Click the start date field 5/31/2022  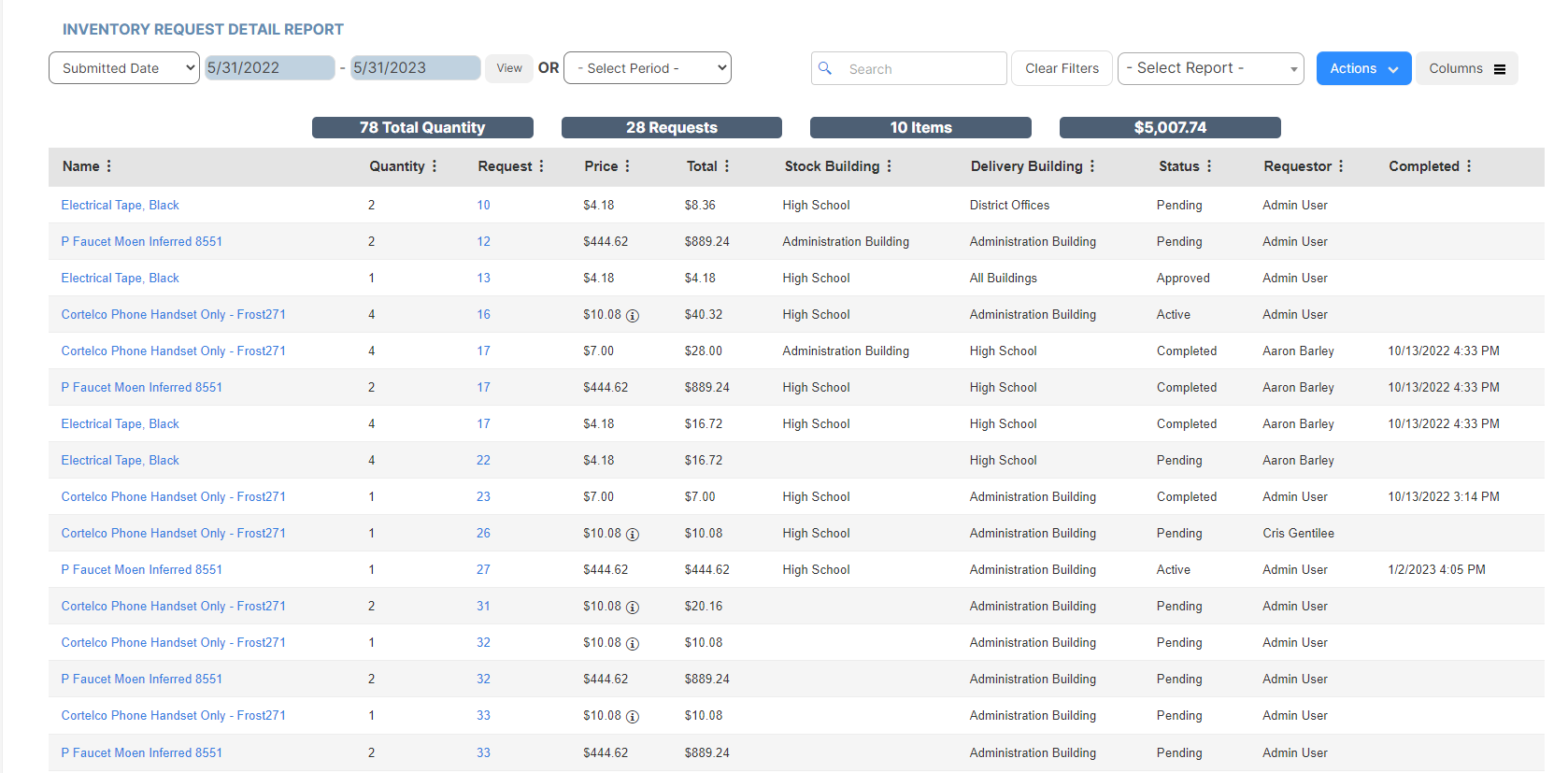point(270,68)
